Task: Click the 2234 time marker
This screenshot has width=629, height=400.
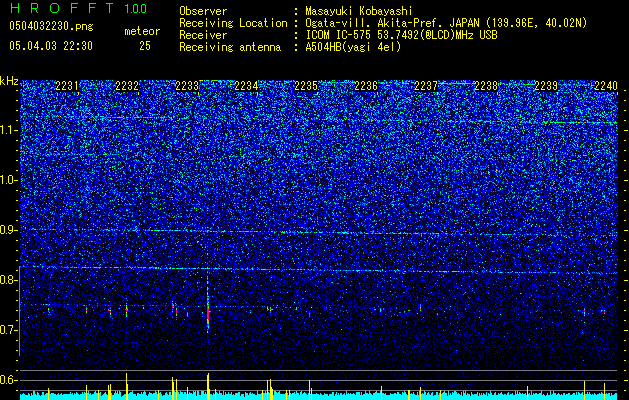Action: [246, 86]
